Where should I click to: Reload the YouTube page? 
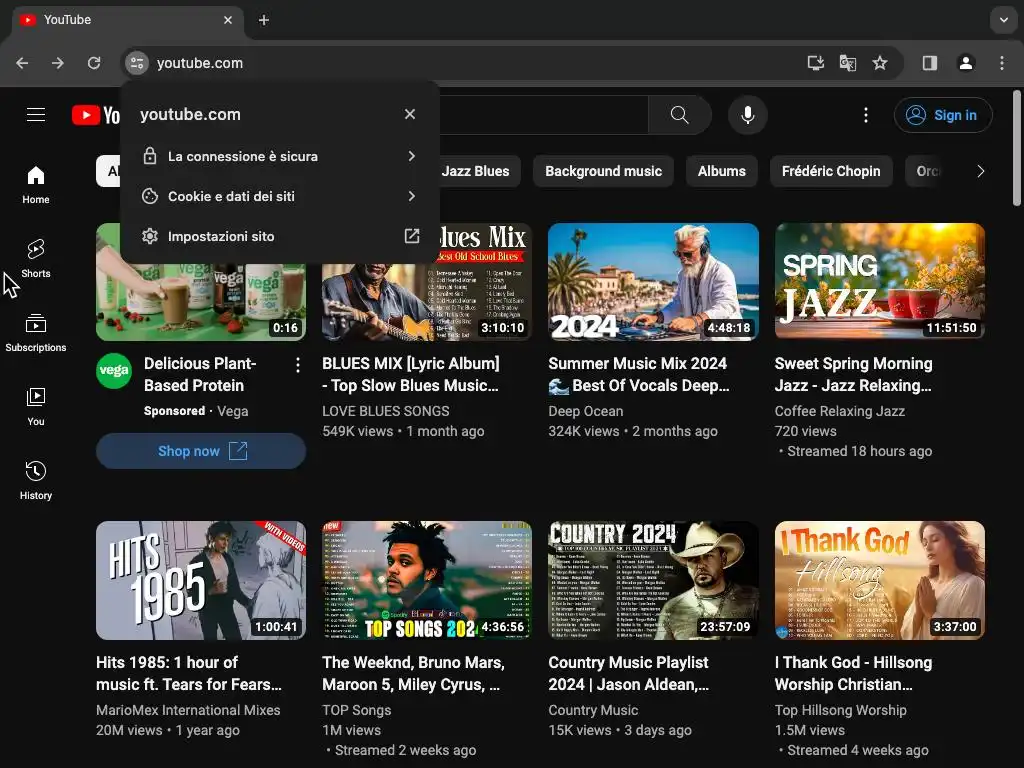pos(94,63)
